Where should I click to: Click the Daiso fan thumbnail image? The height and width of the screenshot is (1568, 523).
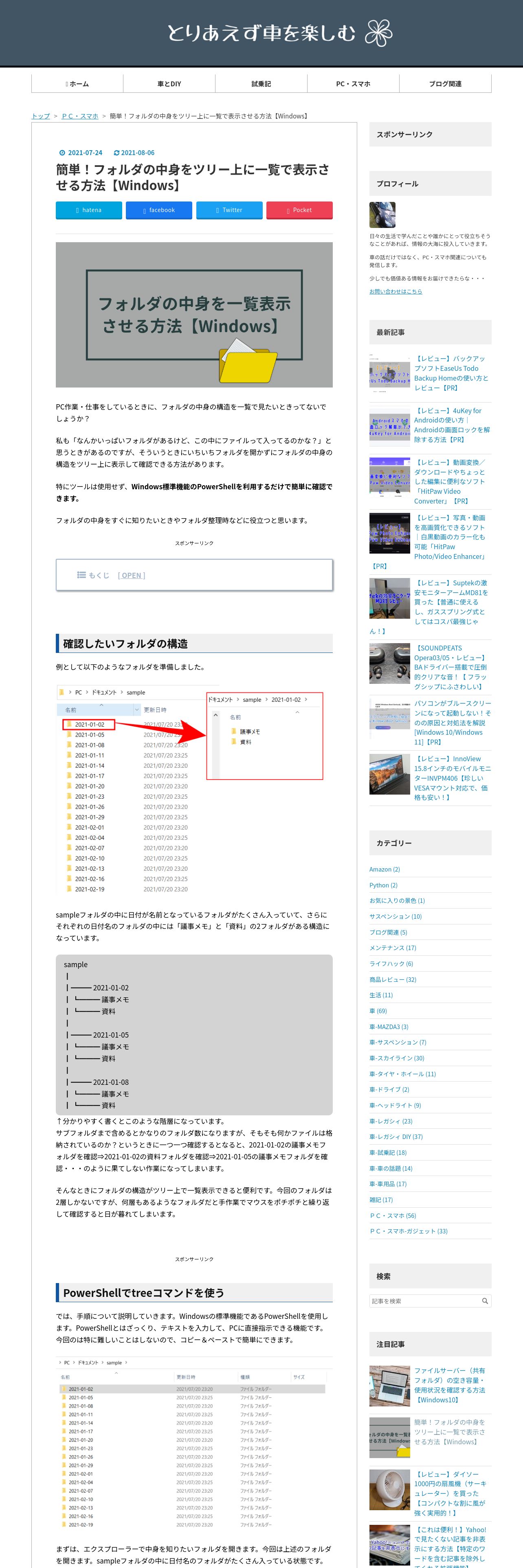coord(390,1490)
